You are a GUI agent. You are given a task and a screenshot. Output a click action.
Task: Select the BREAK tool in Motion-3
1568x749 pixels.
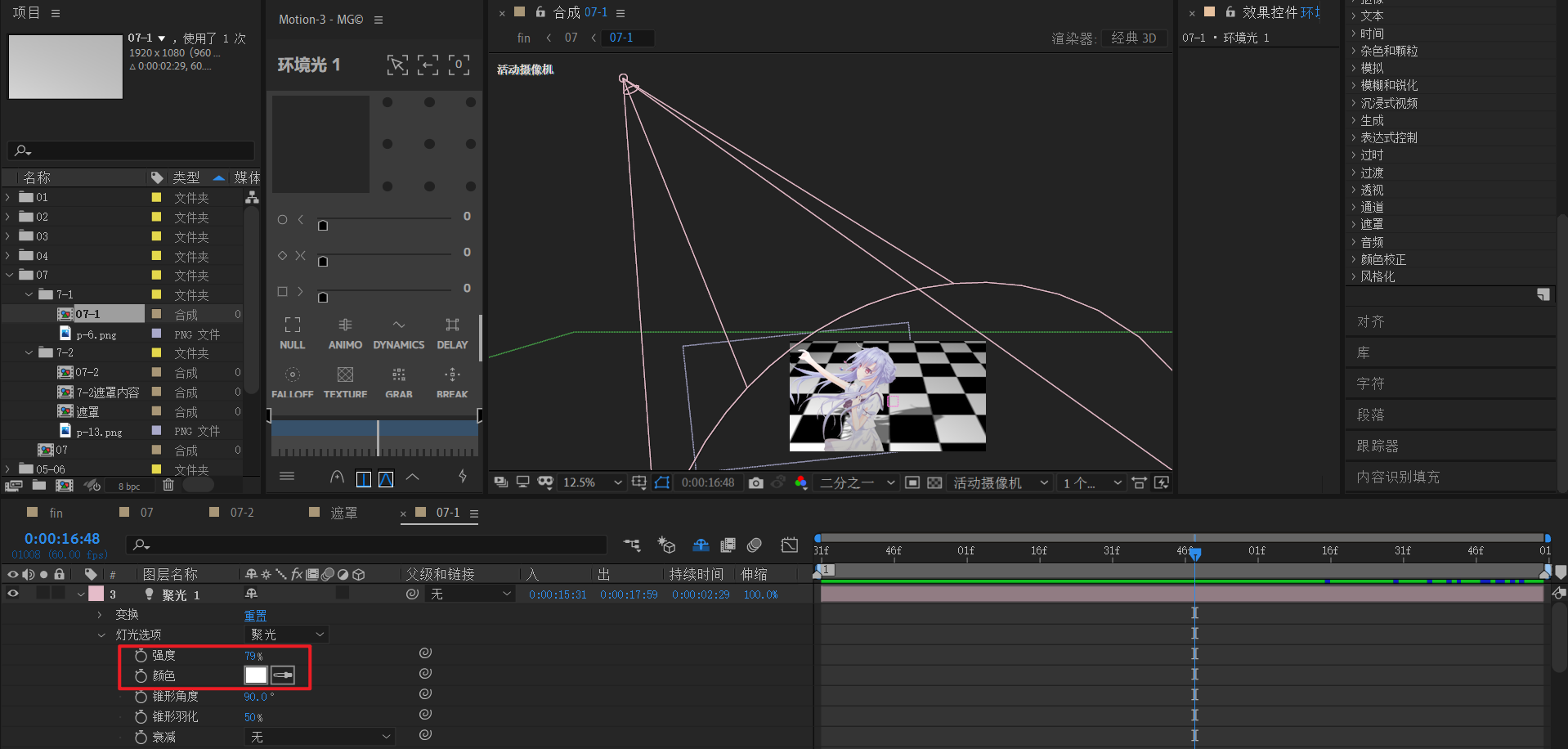pos(452,382)
